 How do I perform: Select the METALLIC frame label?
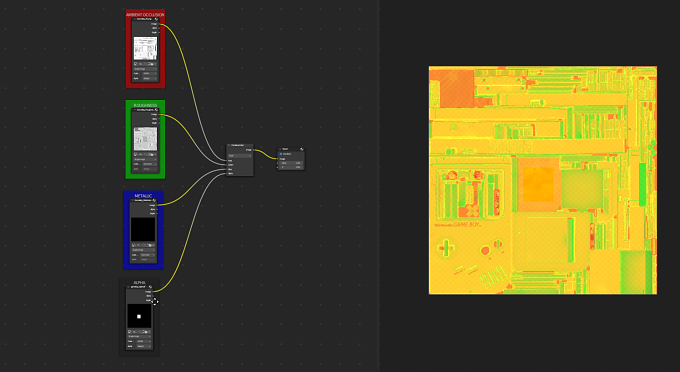[143, 196]
